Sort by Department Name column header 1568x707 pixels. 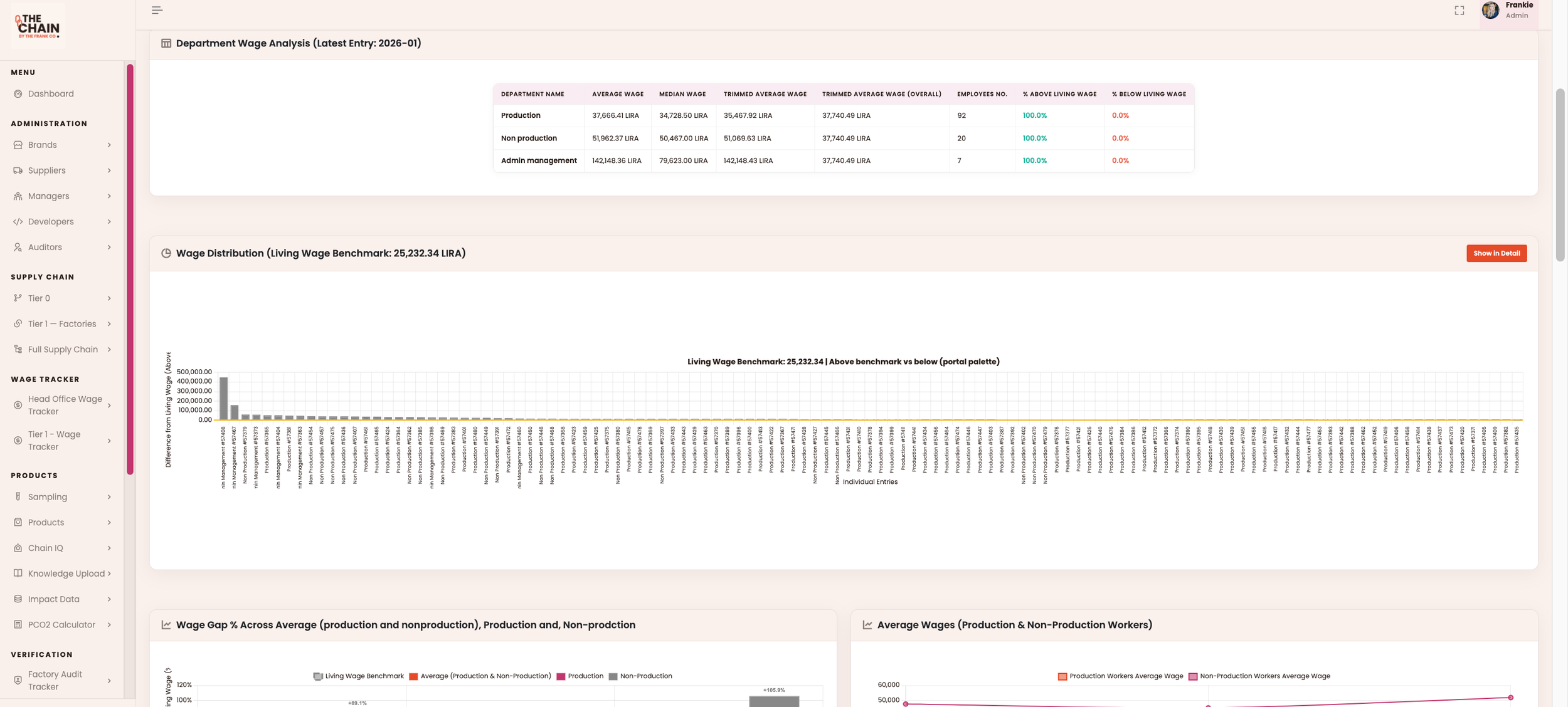coord(532,94)
